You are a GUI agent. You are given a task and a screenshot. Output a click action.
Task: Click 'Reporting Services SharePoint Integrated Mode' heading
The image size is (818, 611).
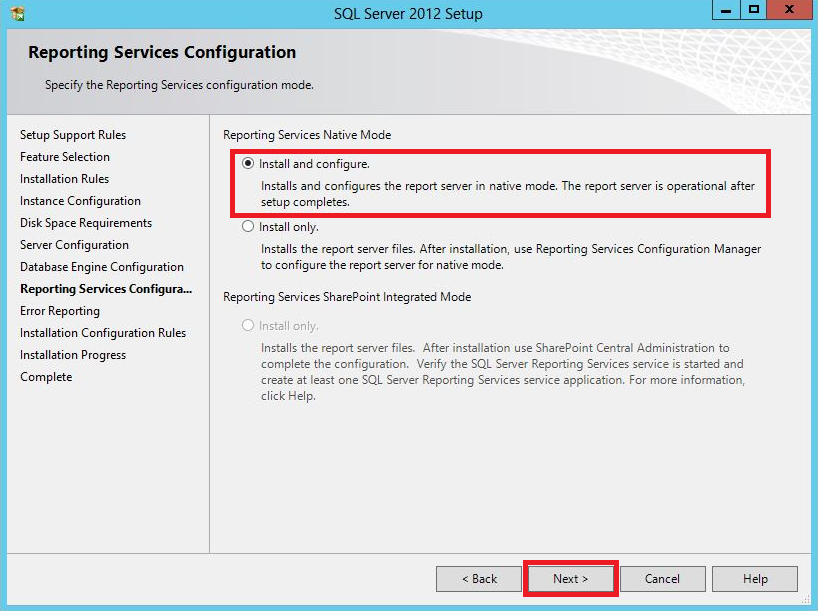pyautogui.click(x=347, y=297)
